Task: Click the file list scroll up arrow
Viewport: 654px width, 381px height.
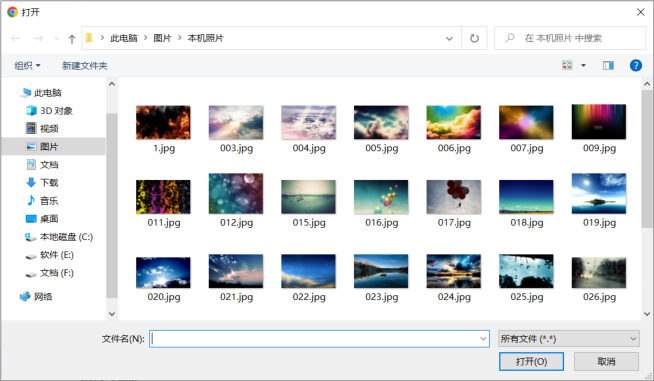Action: (647, 84)
